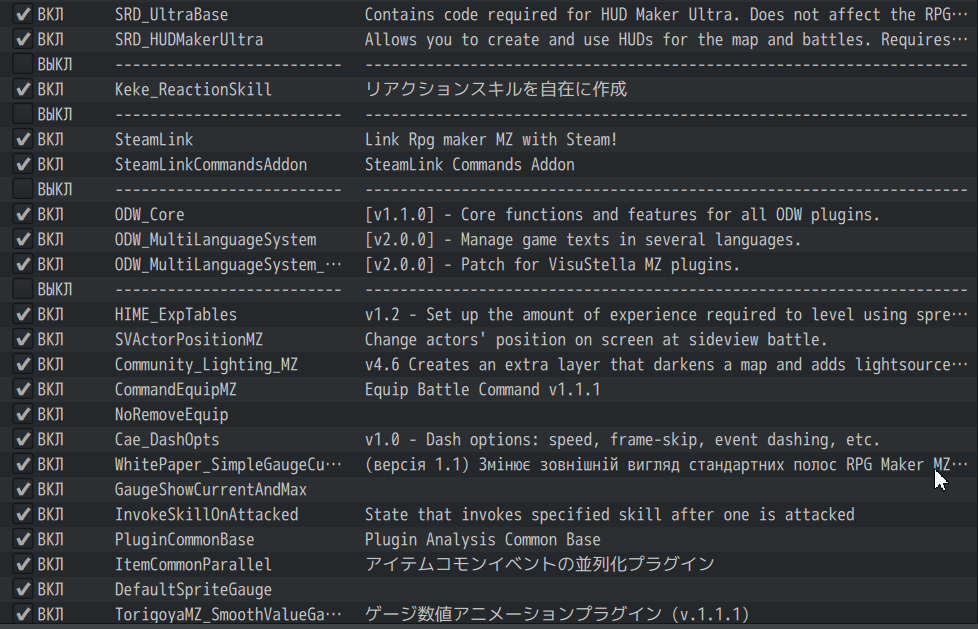Click ВКЛ status of PluginCommonBase row
Screen dimensions: 978x629
(51, 539)
